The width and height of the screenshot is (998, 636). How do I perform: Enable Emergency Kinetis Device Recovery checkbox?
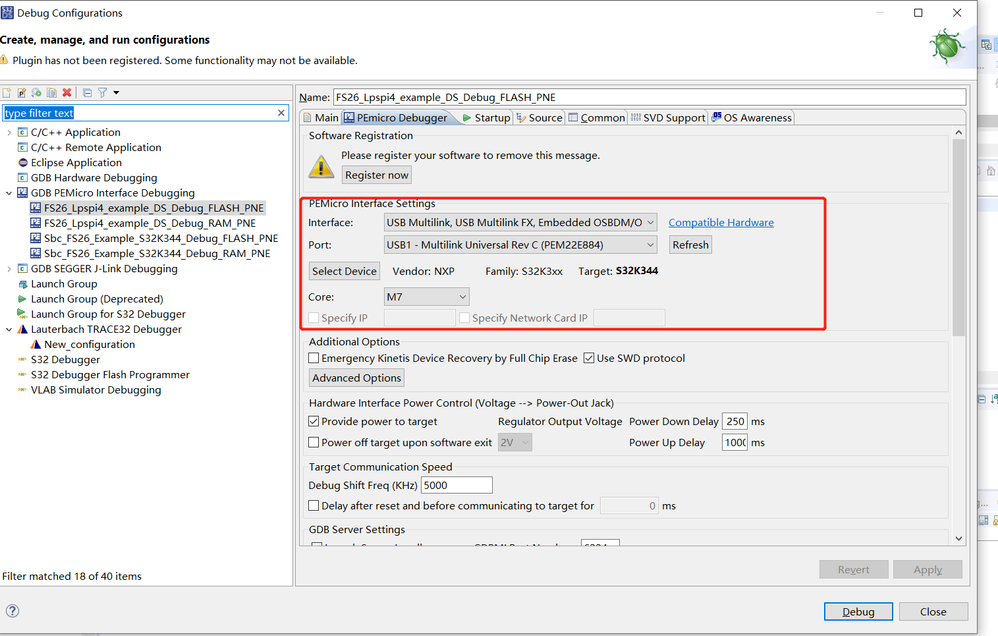pyautogui.click(x=314, y=358)
